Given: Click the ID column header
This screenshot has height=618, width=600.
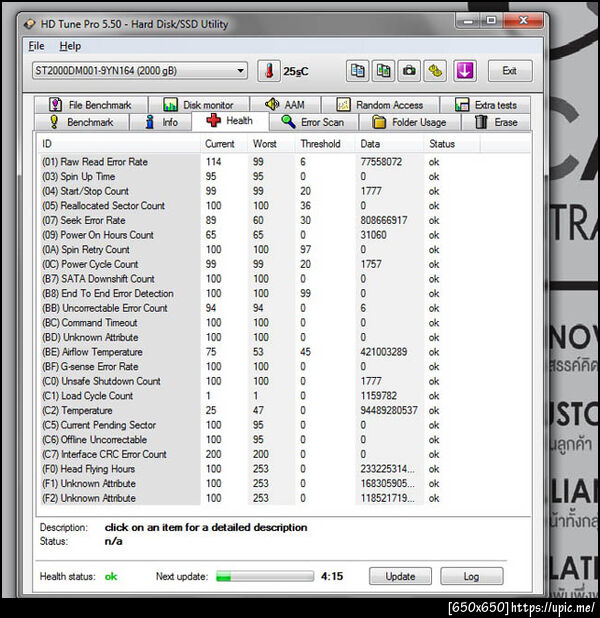Looking at the screenshot, I should coord(118,144).
